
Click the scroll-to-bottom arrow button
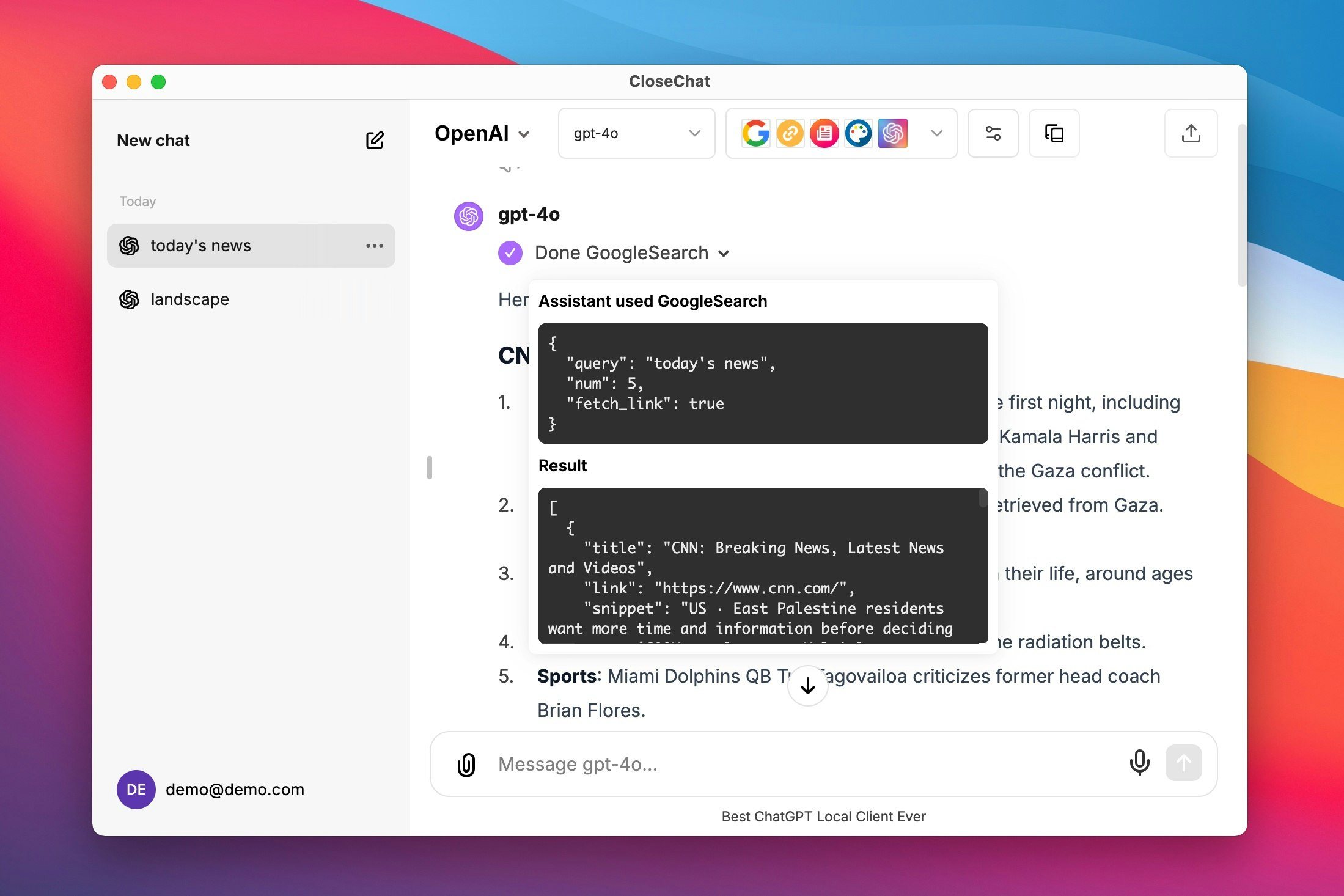pyautogui.click(x=807, y=686)
